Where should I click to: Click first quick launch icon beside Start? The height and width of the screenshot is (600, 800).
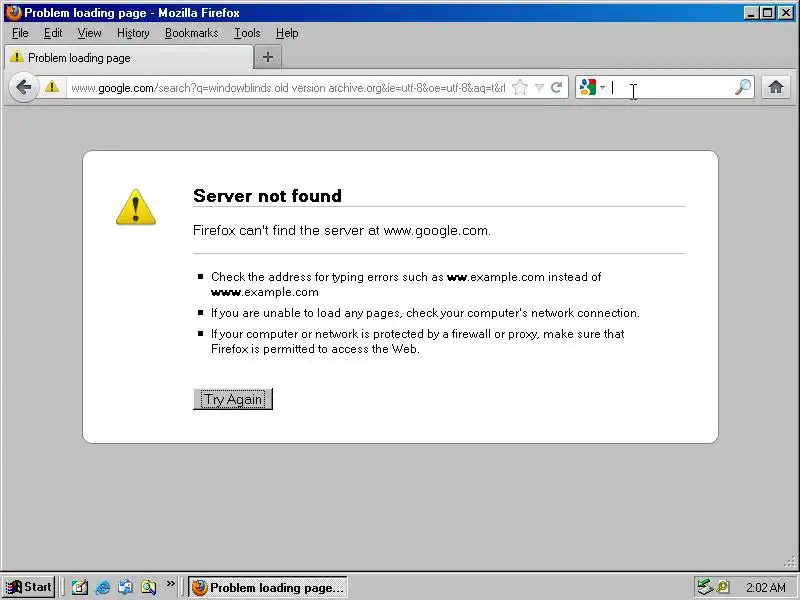point(80,587)
